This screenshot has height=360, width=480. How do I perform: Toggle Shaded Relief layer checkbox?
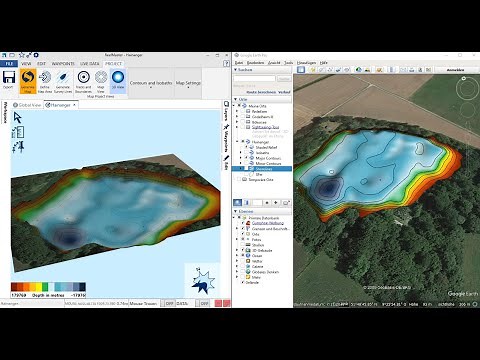tap(247, 147)
